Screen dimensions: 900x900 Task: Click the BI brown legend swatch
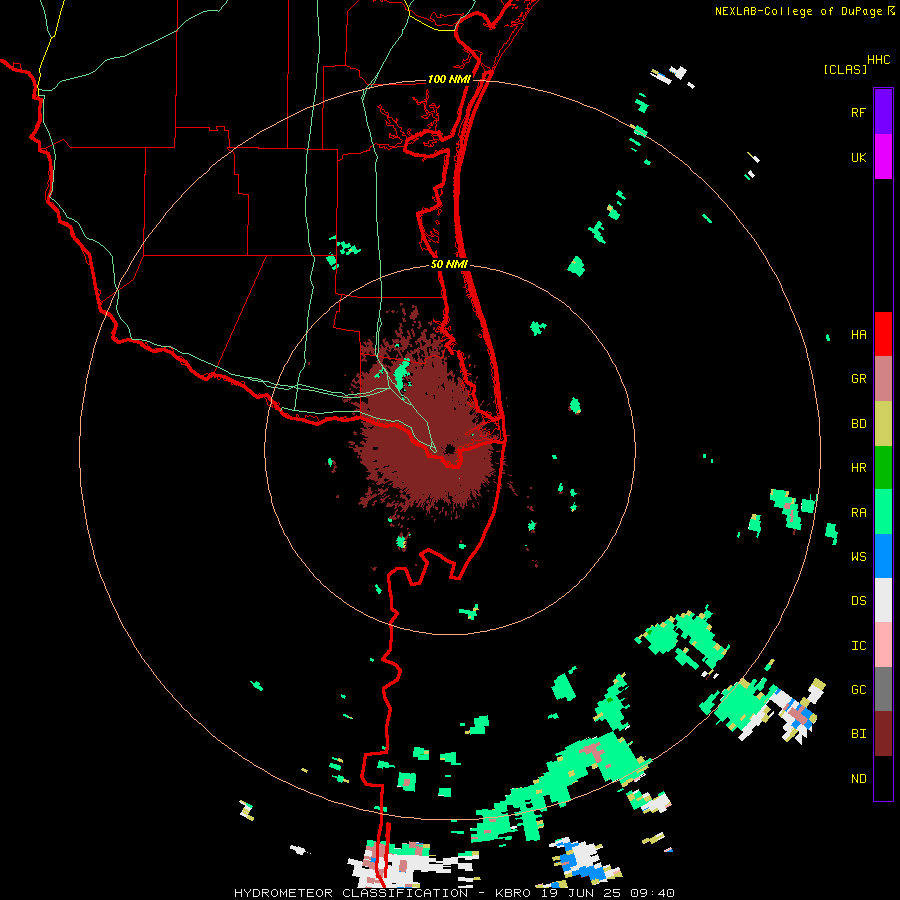point(883,734)
